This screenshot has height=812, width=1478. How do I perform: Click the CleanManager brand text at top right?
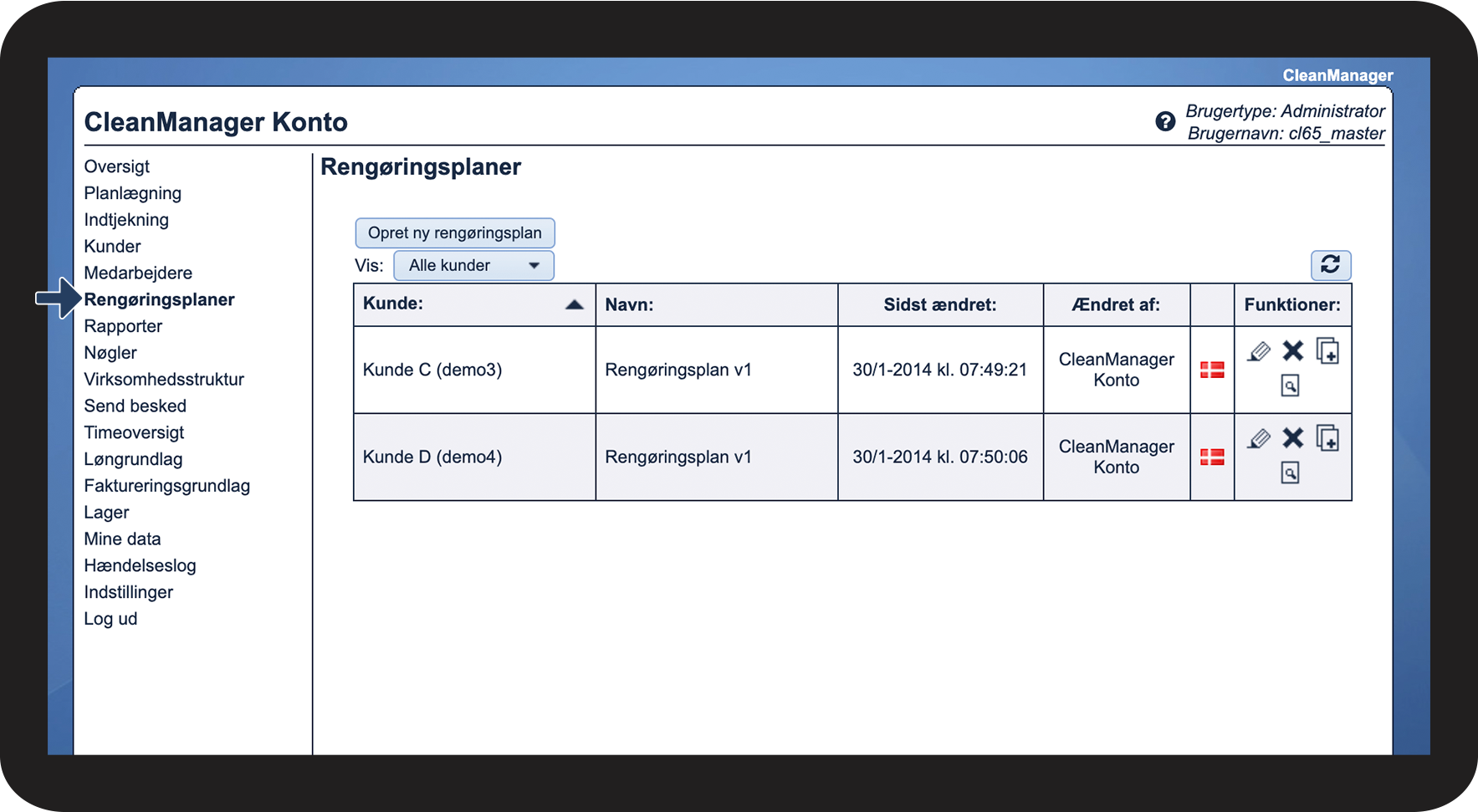[x=1337, y=75]
